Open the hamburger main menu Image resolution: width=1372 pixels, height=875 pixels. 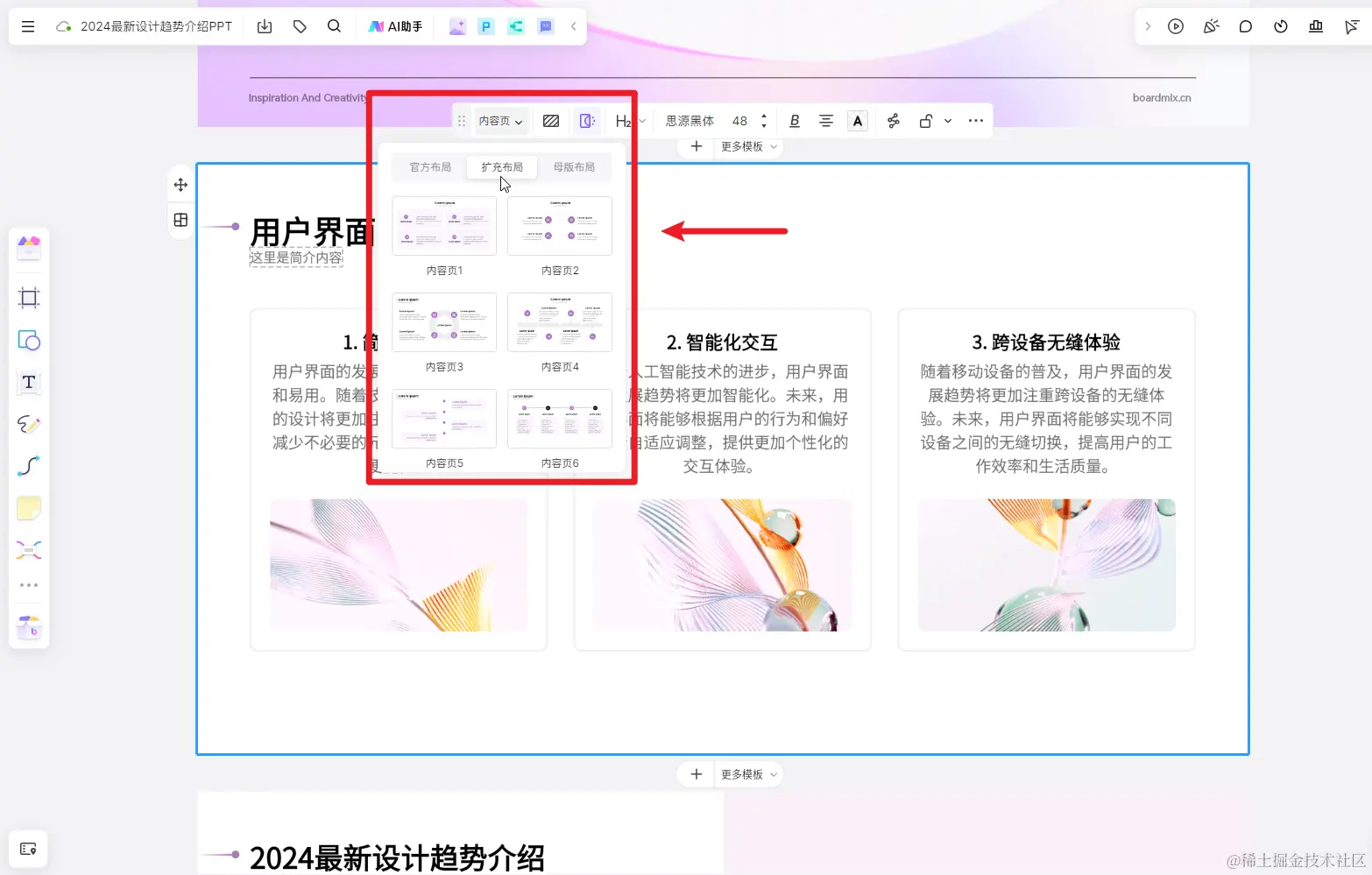coord(28,26)
